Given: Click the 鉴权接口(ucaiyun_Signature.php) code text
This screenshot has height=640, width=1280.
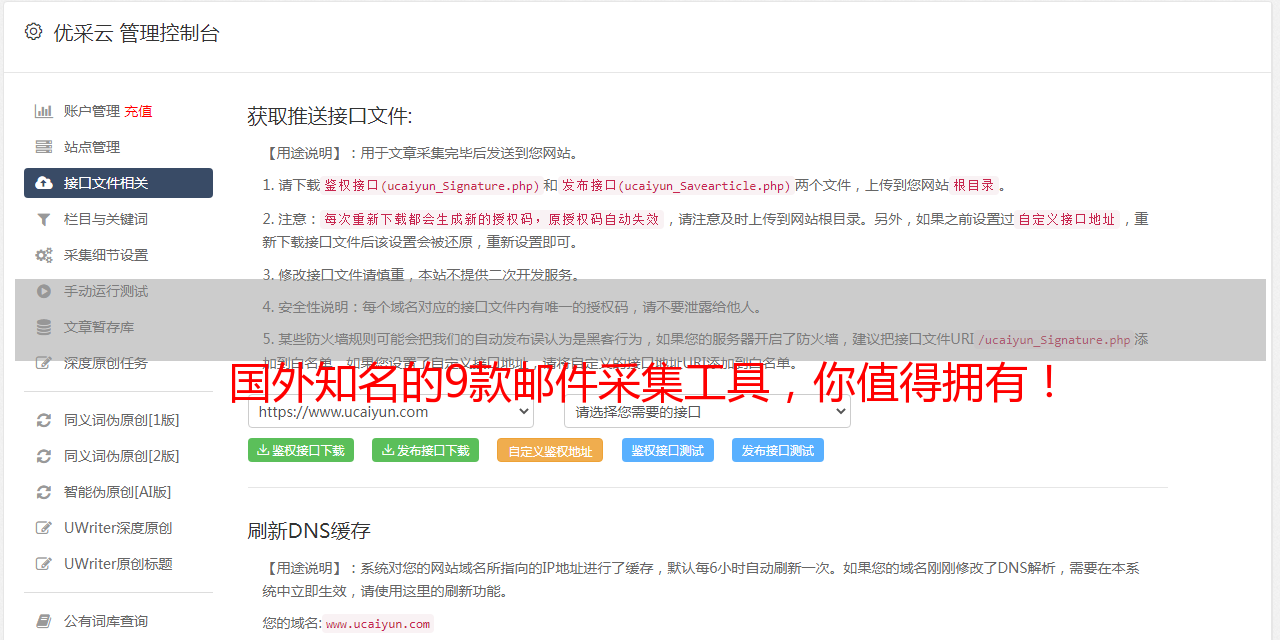Looking at the screenshot, I should pyautogui.click(x=432, y=185).
